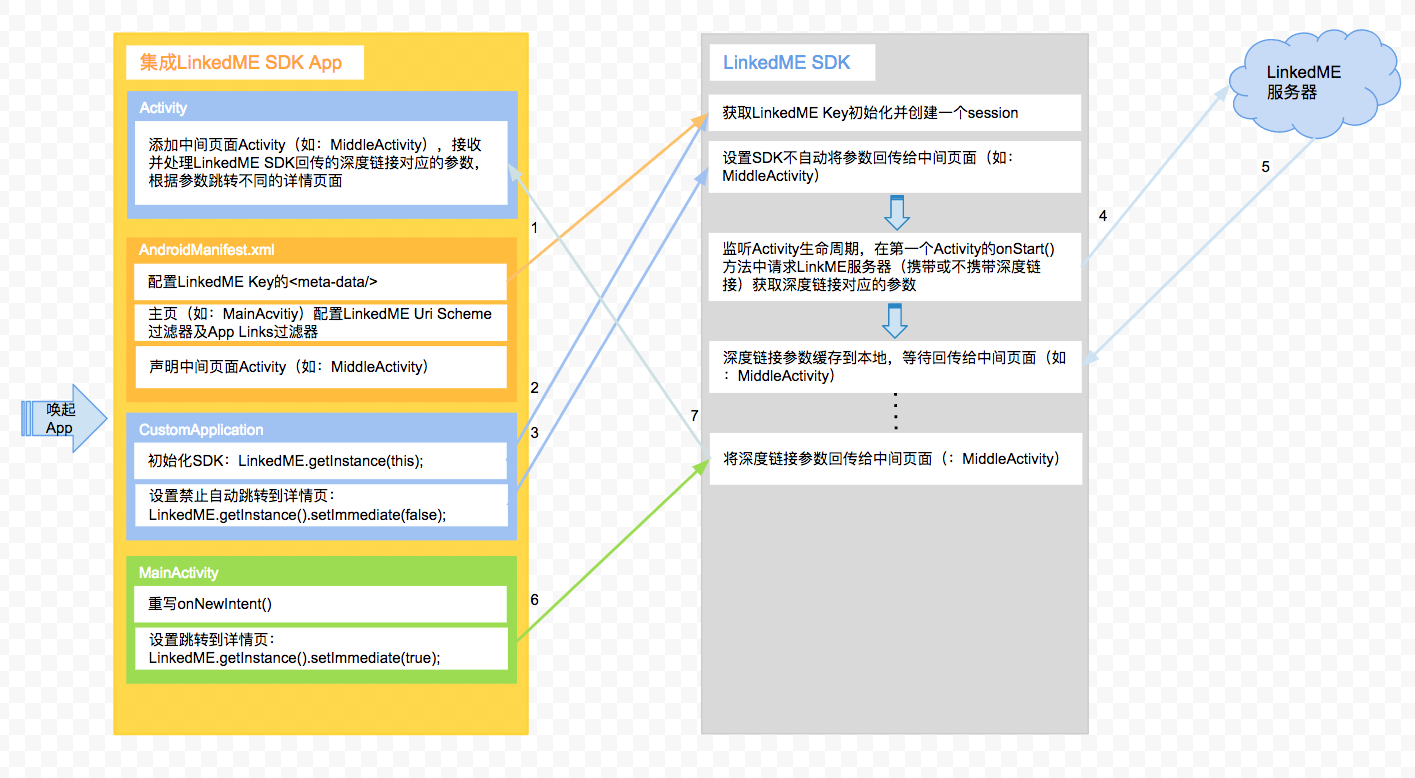Click the MainActivity section header
The image size is (1415, 778).
[x=178, y=573]
